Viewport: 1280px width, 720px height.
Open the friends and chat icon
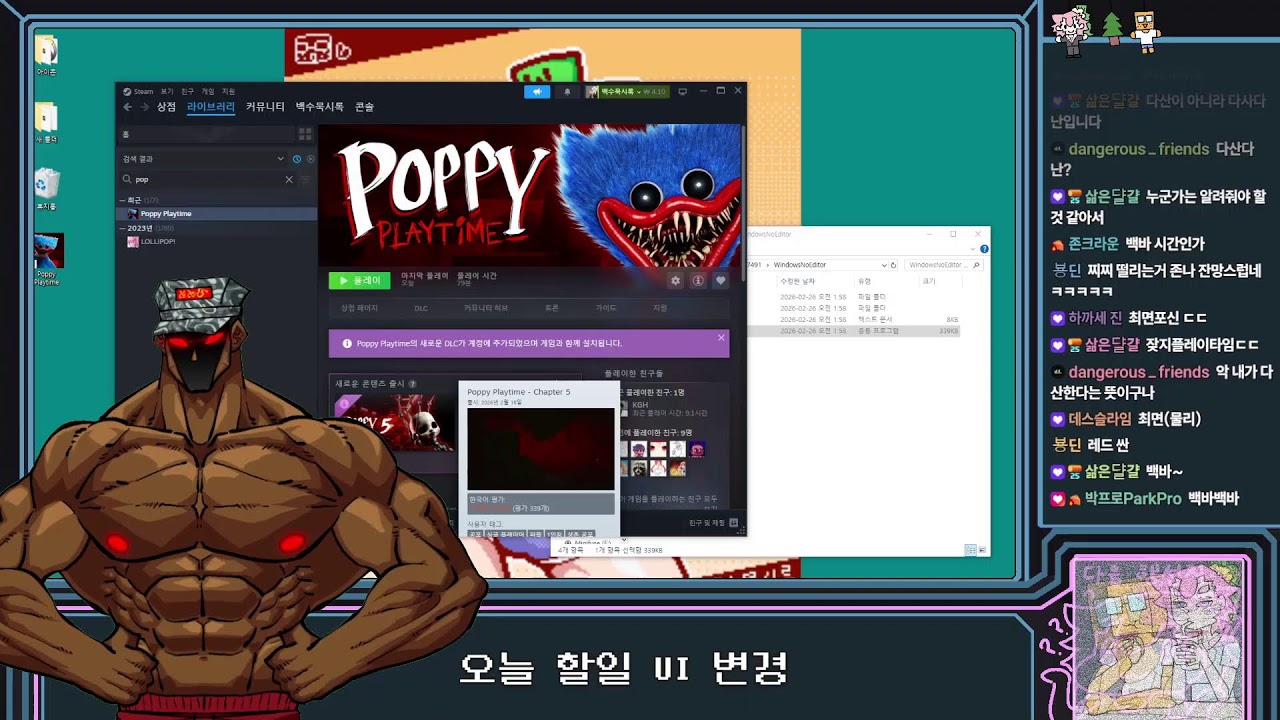click(x=733, y=522)
